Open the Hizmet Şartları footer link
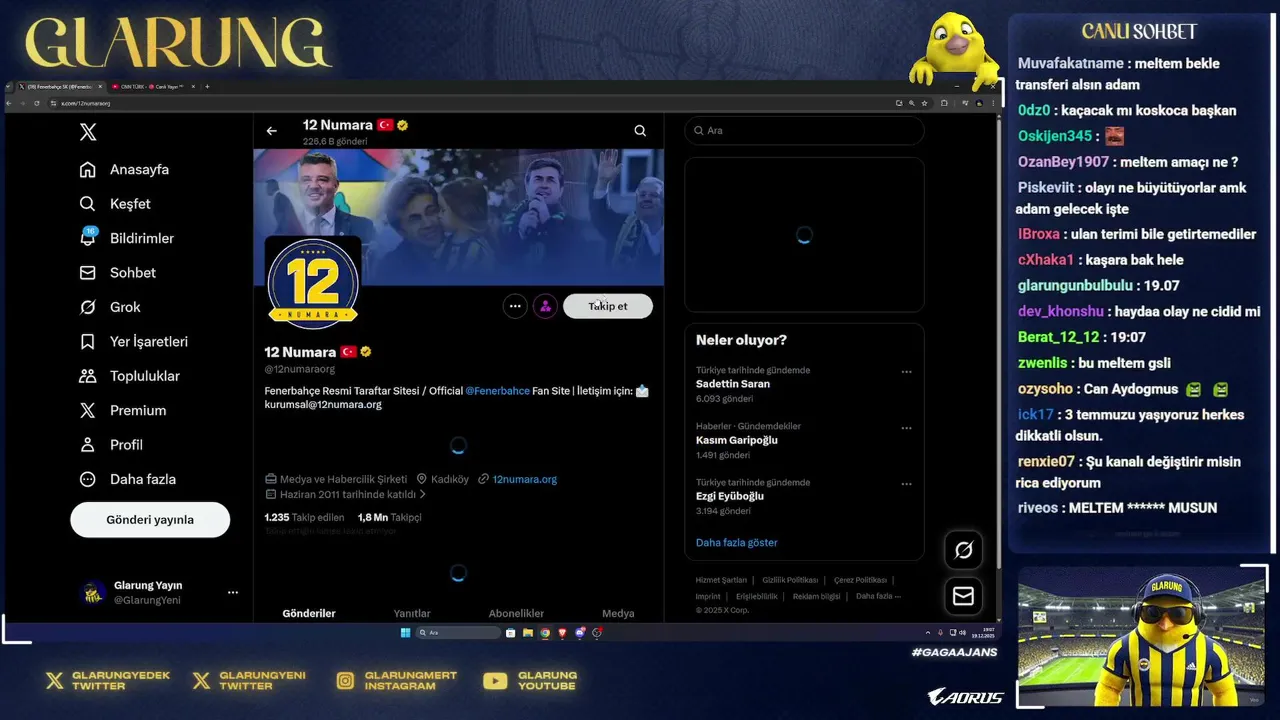 coord(721,580)
